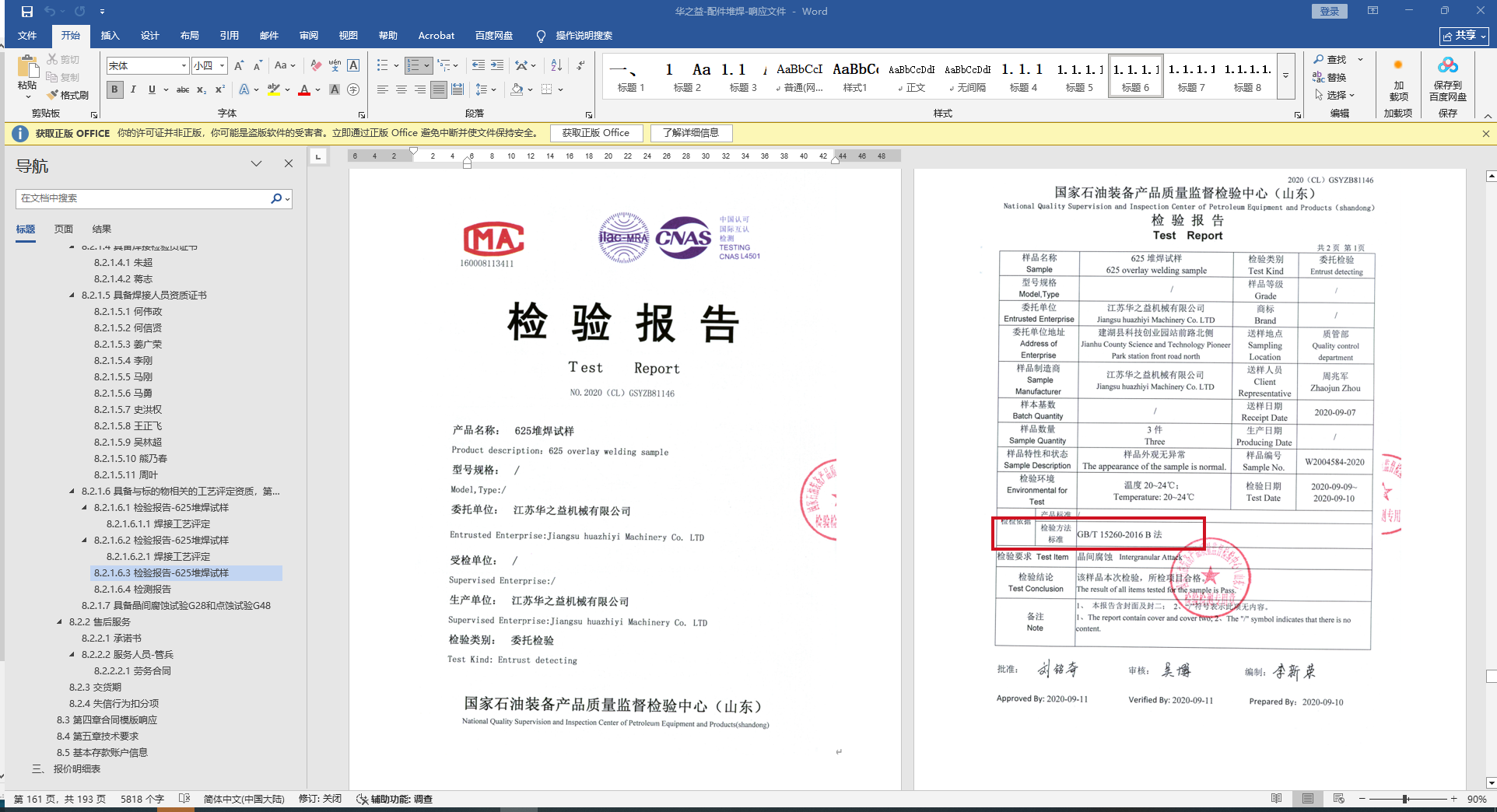Switch to the 布局 ribbon tab
Viewport: 1497px width, 812px height.
click(x=190, y=36)
